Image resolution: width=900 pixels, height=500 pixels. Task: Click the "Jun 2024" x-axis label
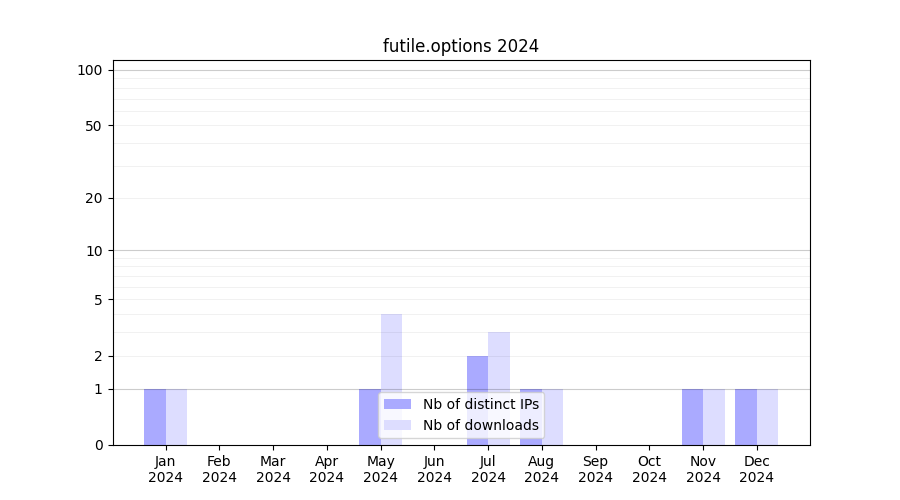[434, 469]
